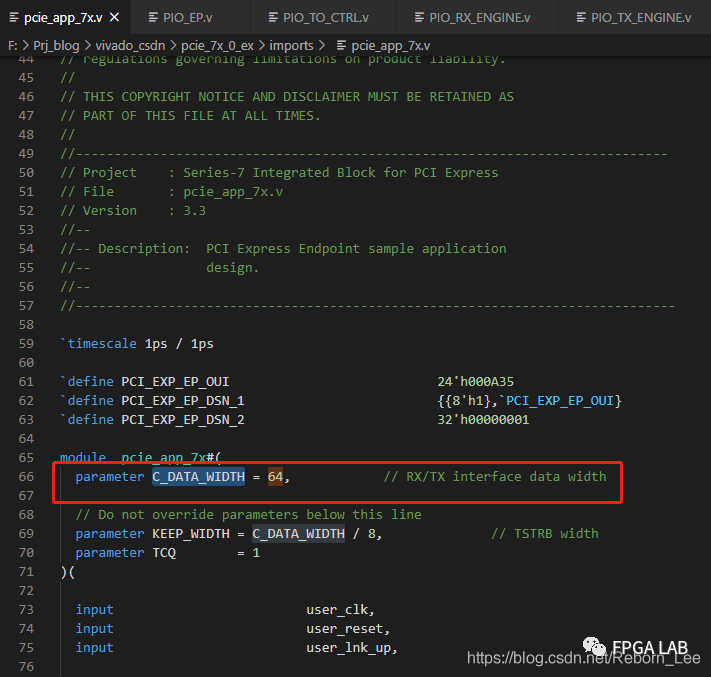
Task: Click 'Series-7 Integrated Block for PCI Express' comment
Action: pos(341,173)
